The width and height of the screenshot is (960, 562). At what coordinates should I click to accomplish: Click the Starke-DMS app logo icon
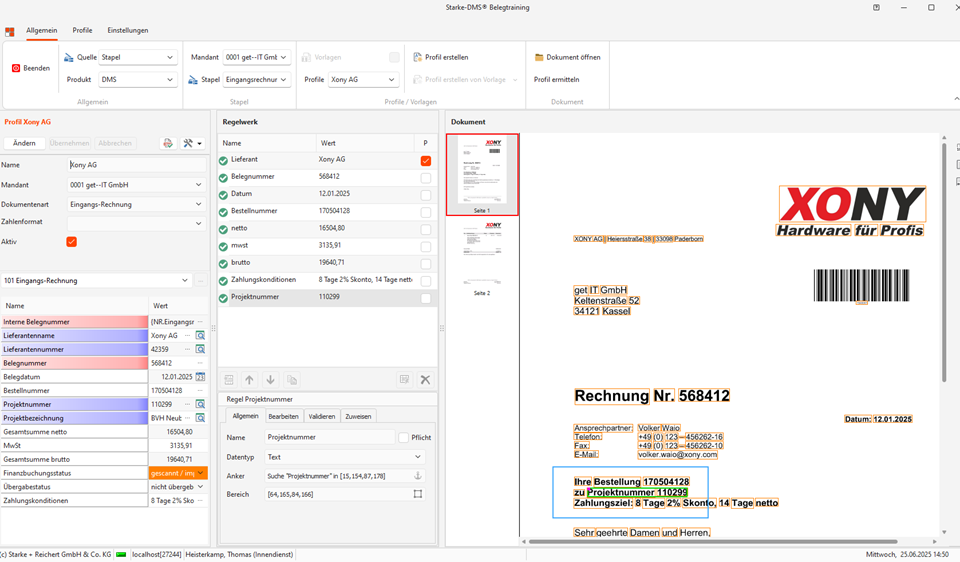coord(9,31)
